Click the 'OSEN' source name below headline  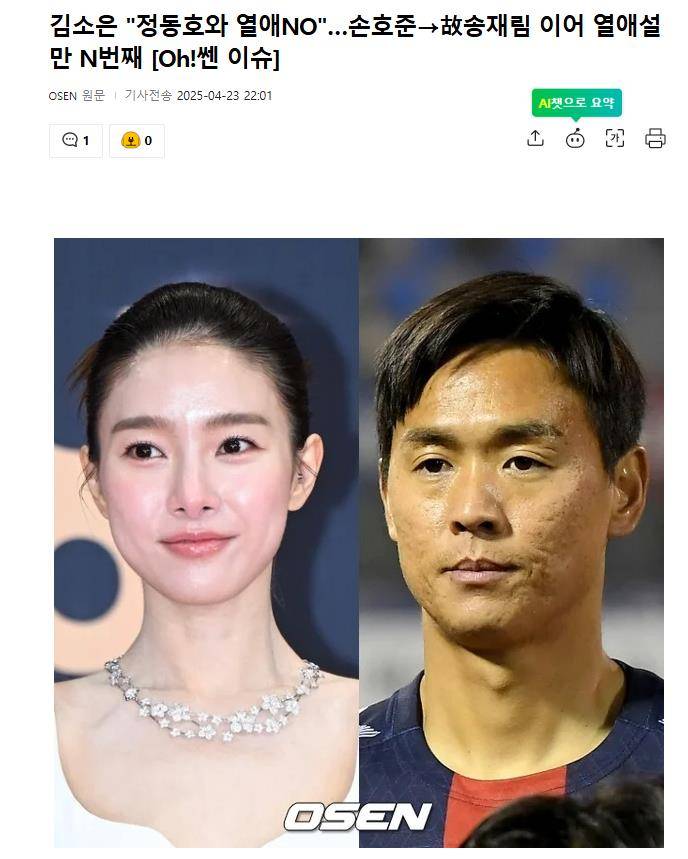[x=62, y=96]
